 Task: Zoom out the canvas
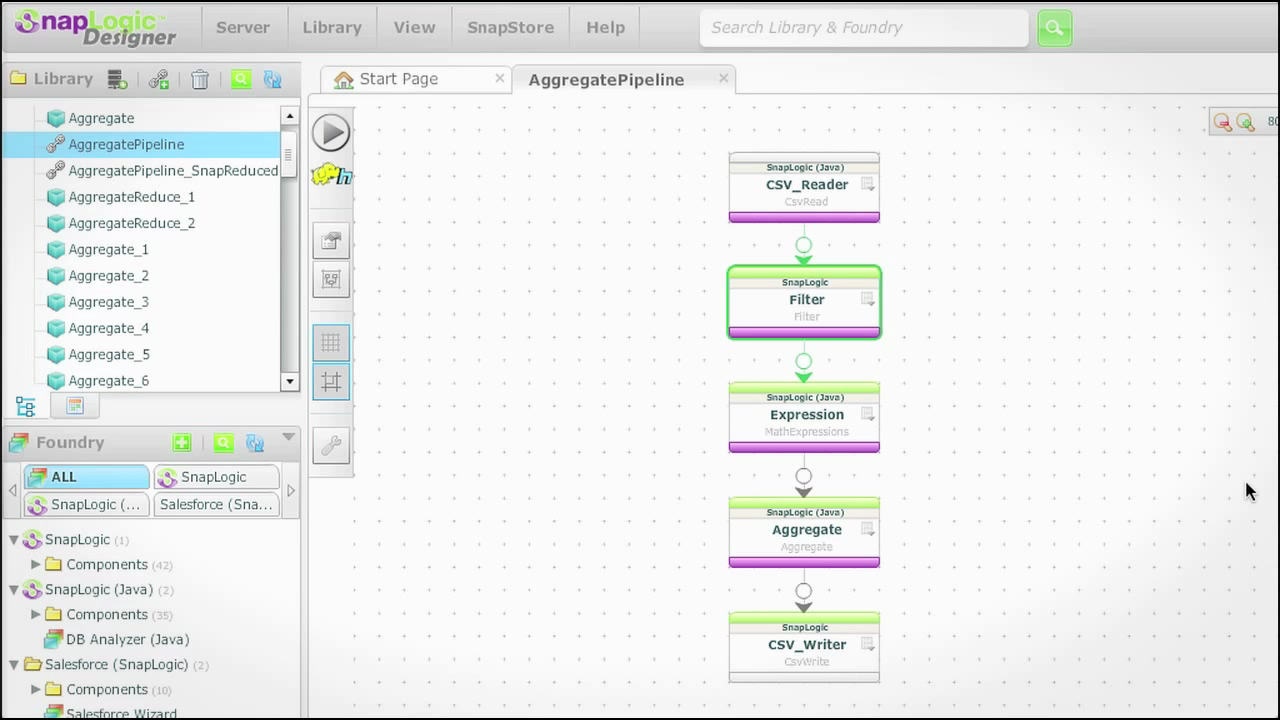[x=1222, y=122]
